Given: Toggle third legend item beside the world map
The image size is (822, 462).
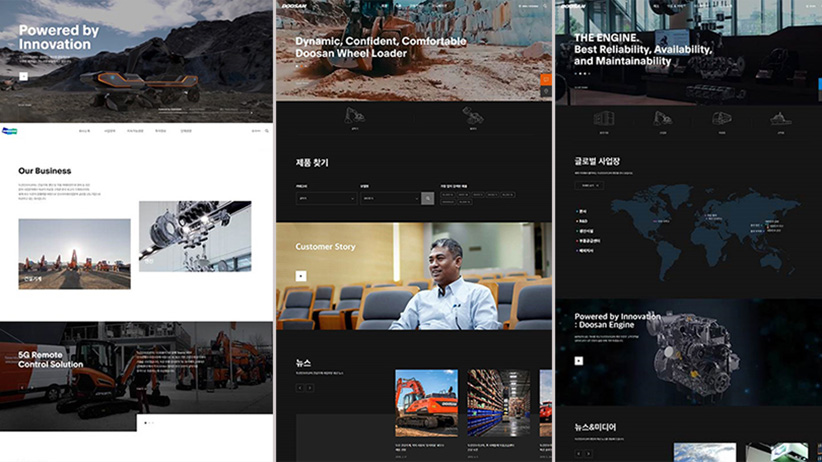Looking at the screenshot, I should 585,231.
